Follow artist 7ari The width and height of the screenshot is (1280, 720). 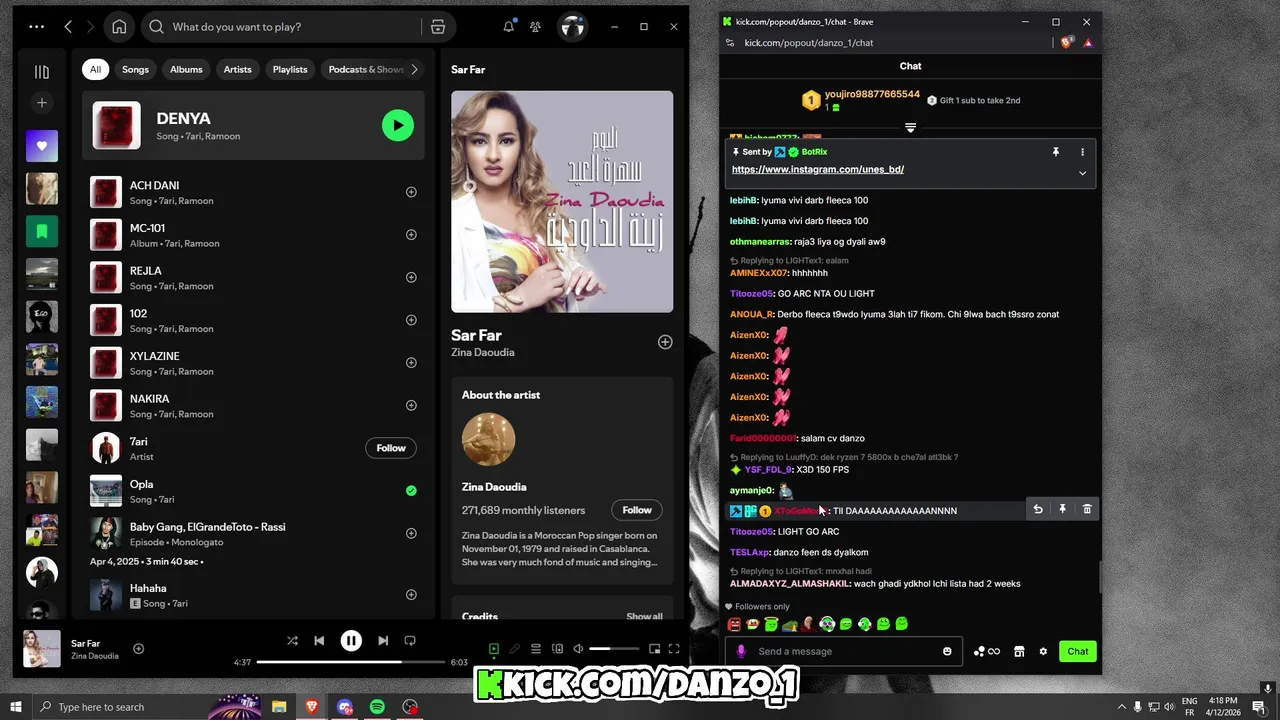click(x=391, y=448)
